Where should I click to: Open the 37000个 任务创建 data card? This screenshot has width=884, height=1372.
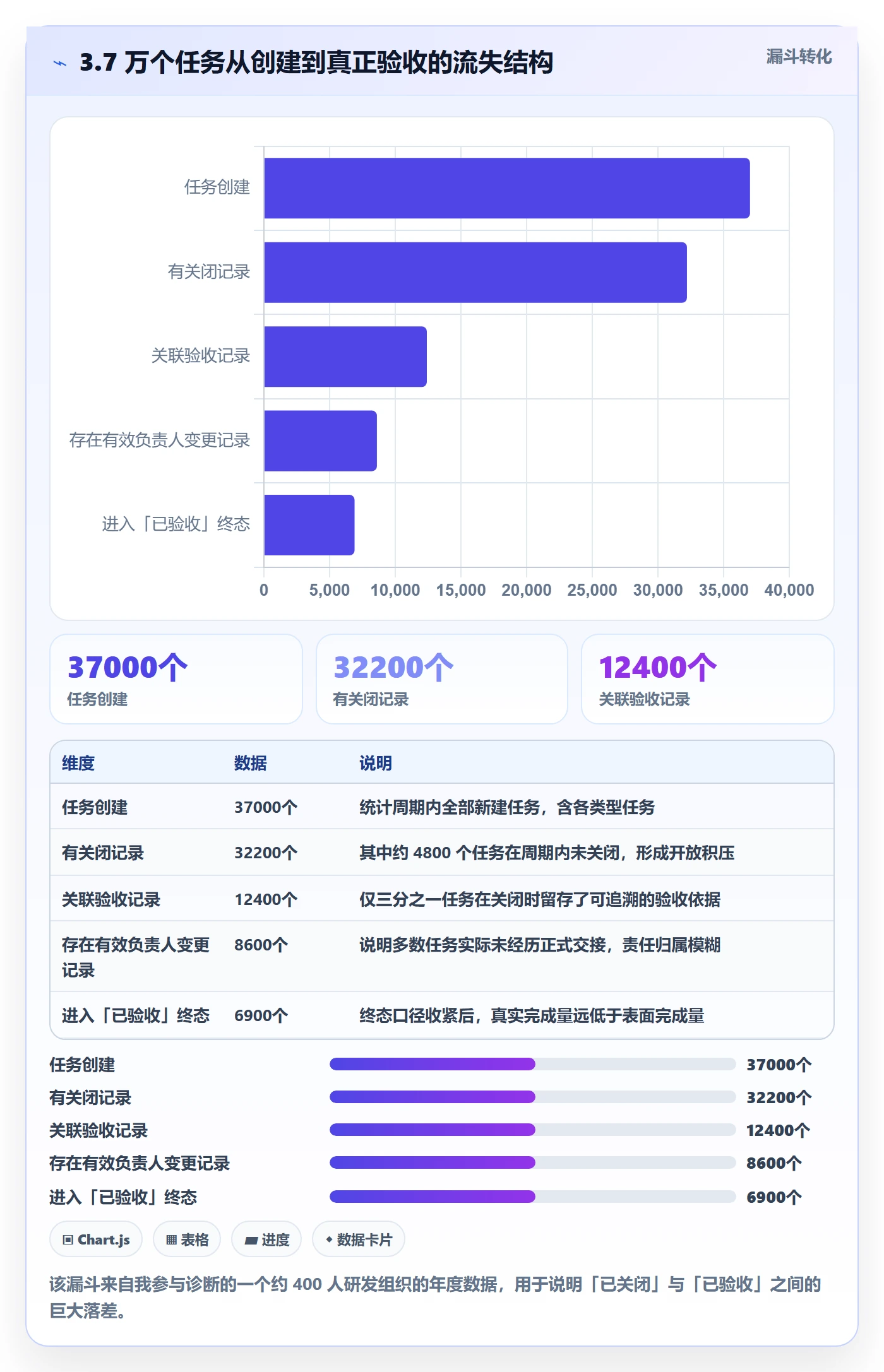176,679
